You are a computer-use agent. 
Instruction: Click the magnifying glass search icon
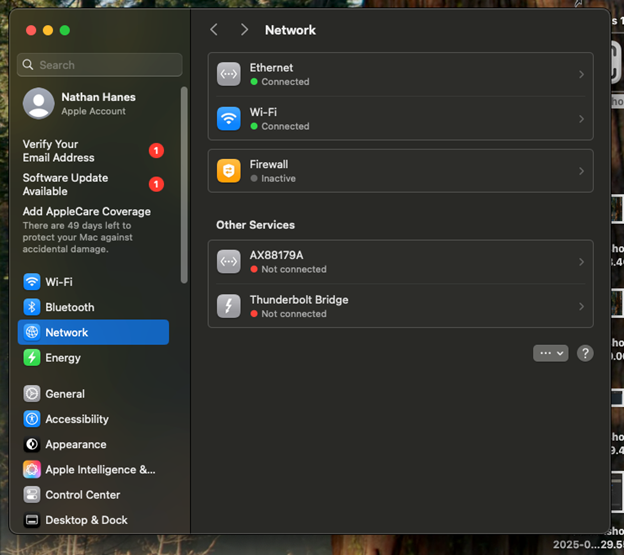pos(28,64)
